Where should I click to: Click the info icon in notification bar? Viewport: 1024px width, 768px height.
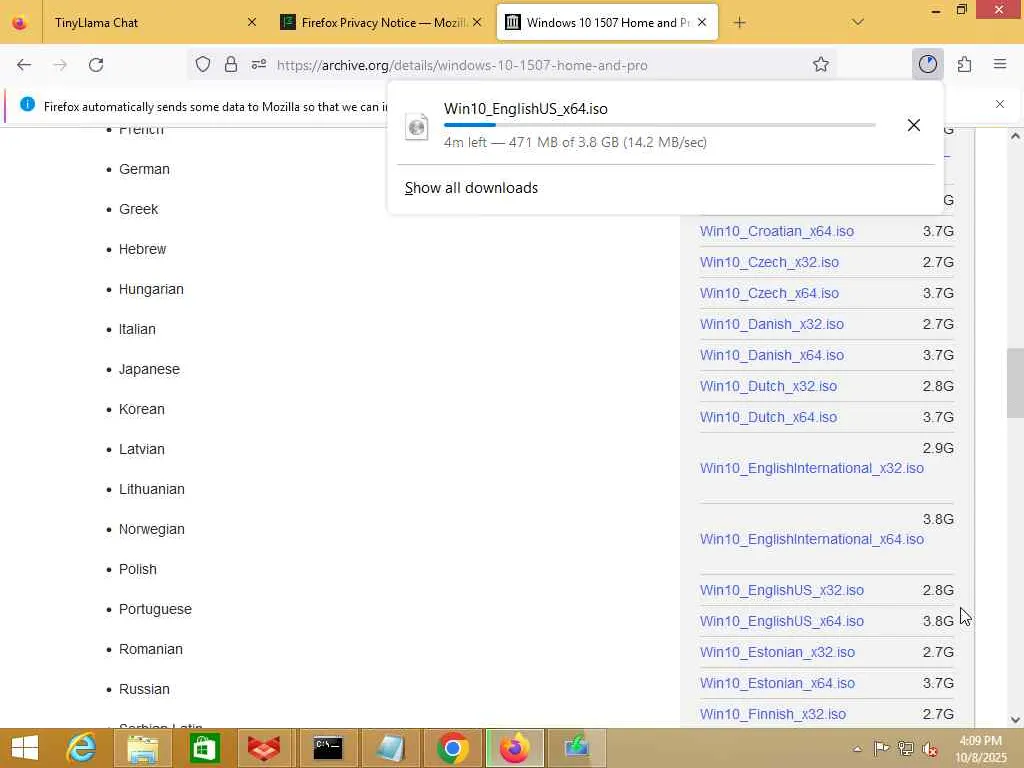coord(27,104)
